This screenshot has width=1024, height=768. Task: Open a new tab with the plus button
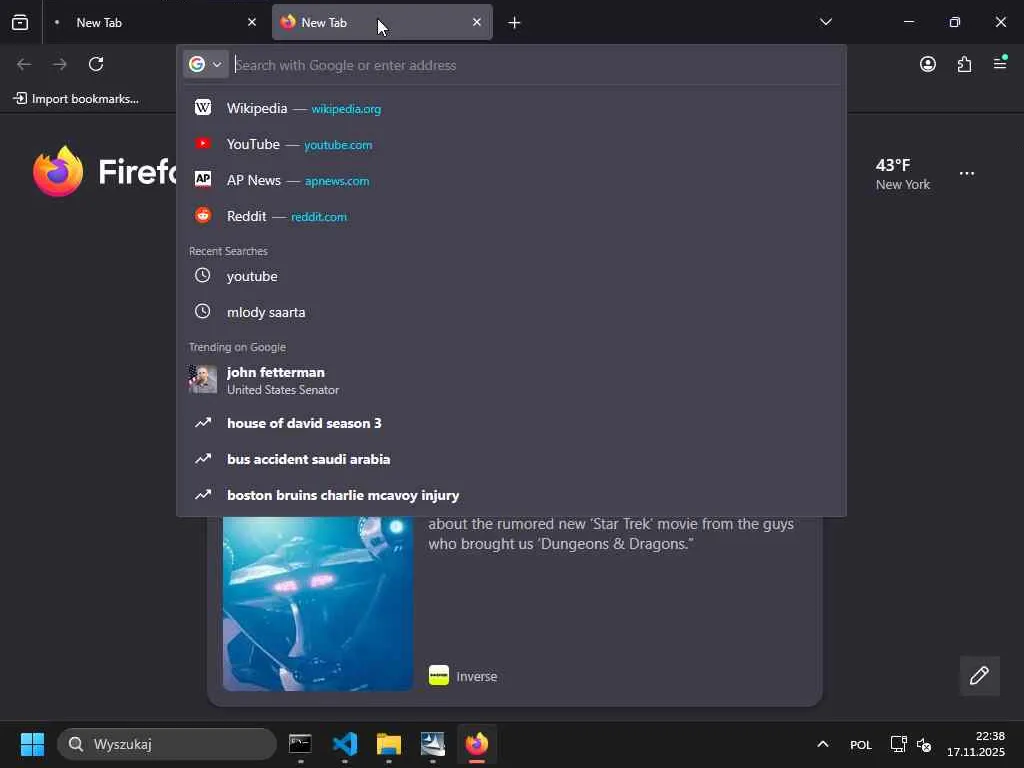(514, 23)
